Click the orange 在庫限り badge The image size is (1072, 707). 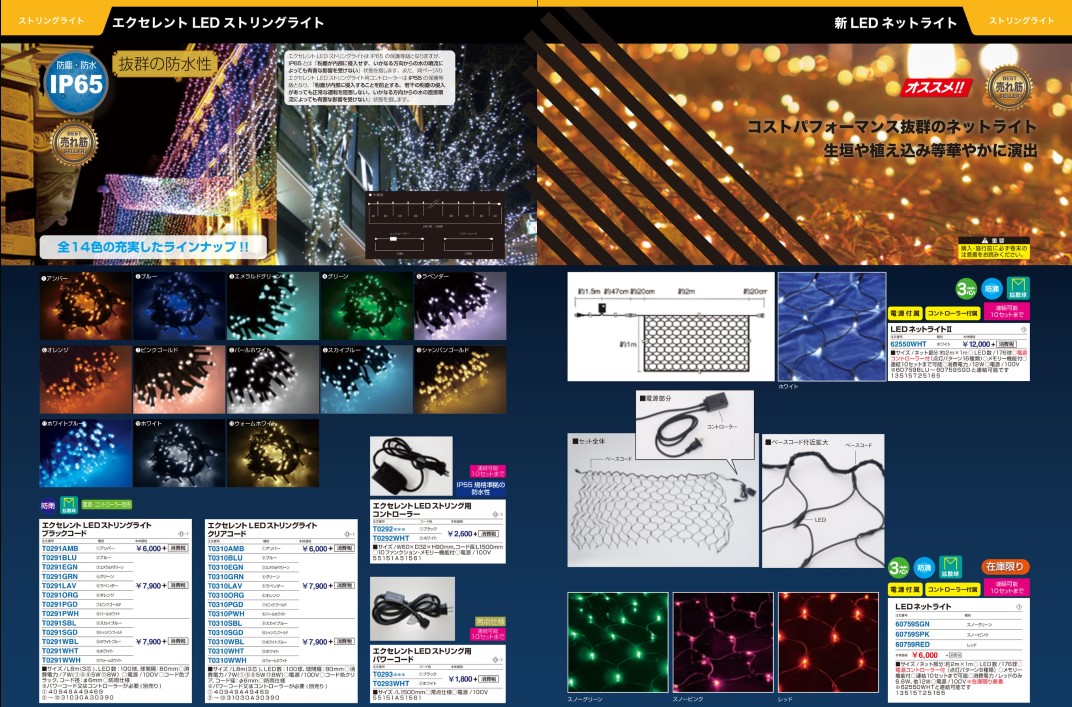(1004, 566)
